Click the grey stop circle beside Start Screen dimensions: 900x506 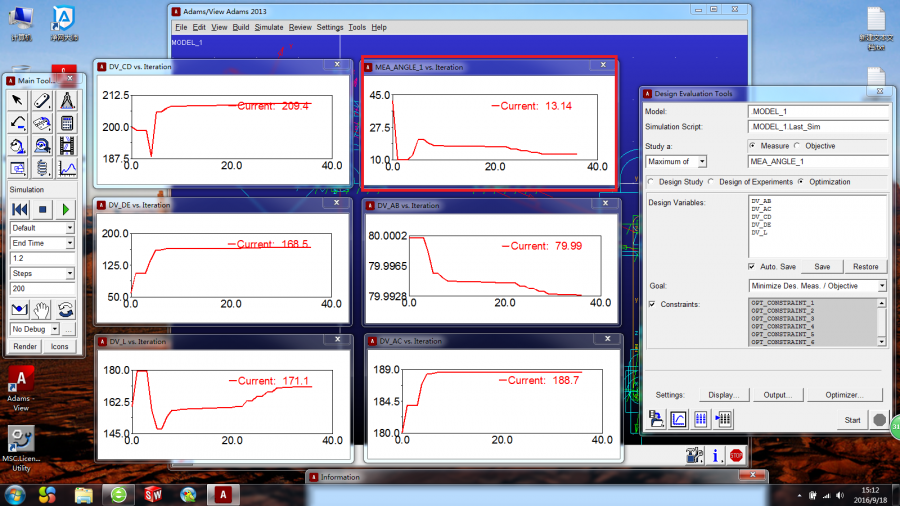click(879, 420)
